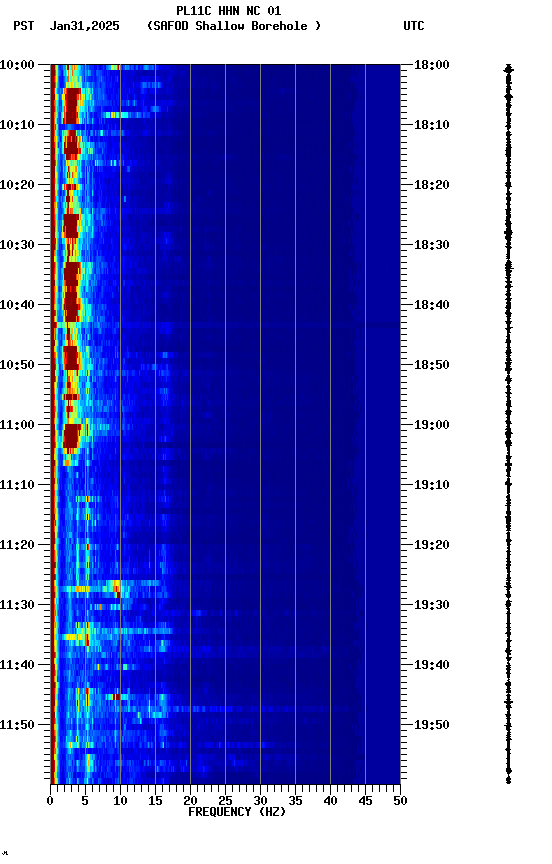
Task: Click the 30 Hz frequency axis label
Action: tap(260, 802)
